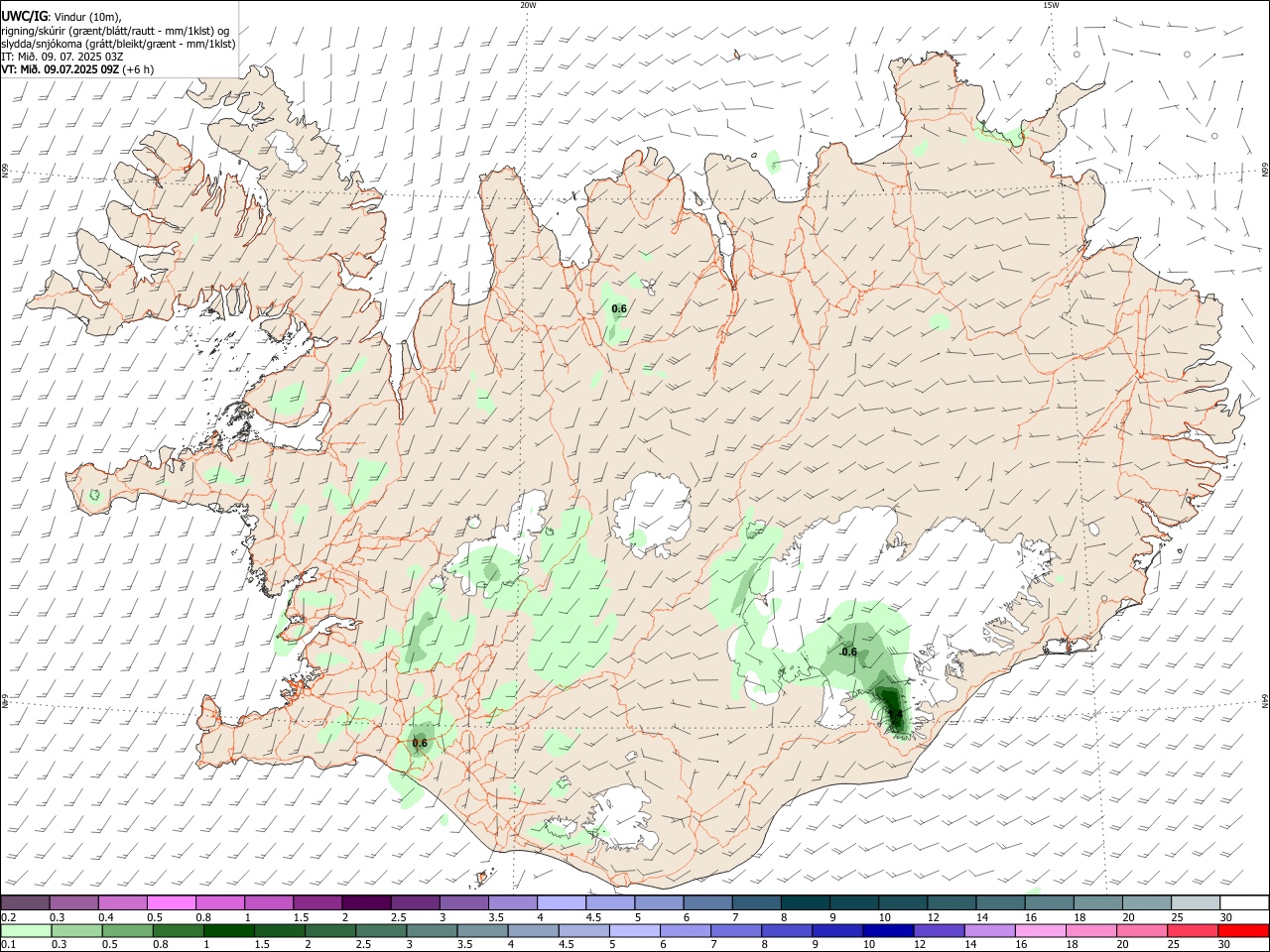Click the 'IT: Mið. 09. 07. 2025 03Z' line

63,57
